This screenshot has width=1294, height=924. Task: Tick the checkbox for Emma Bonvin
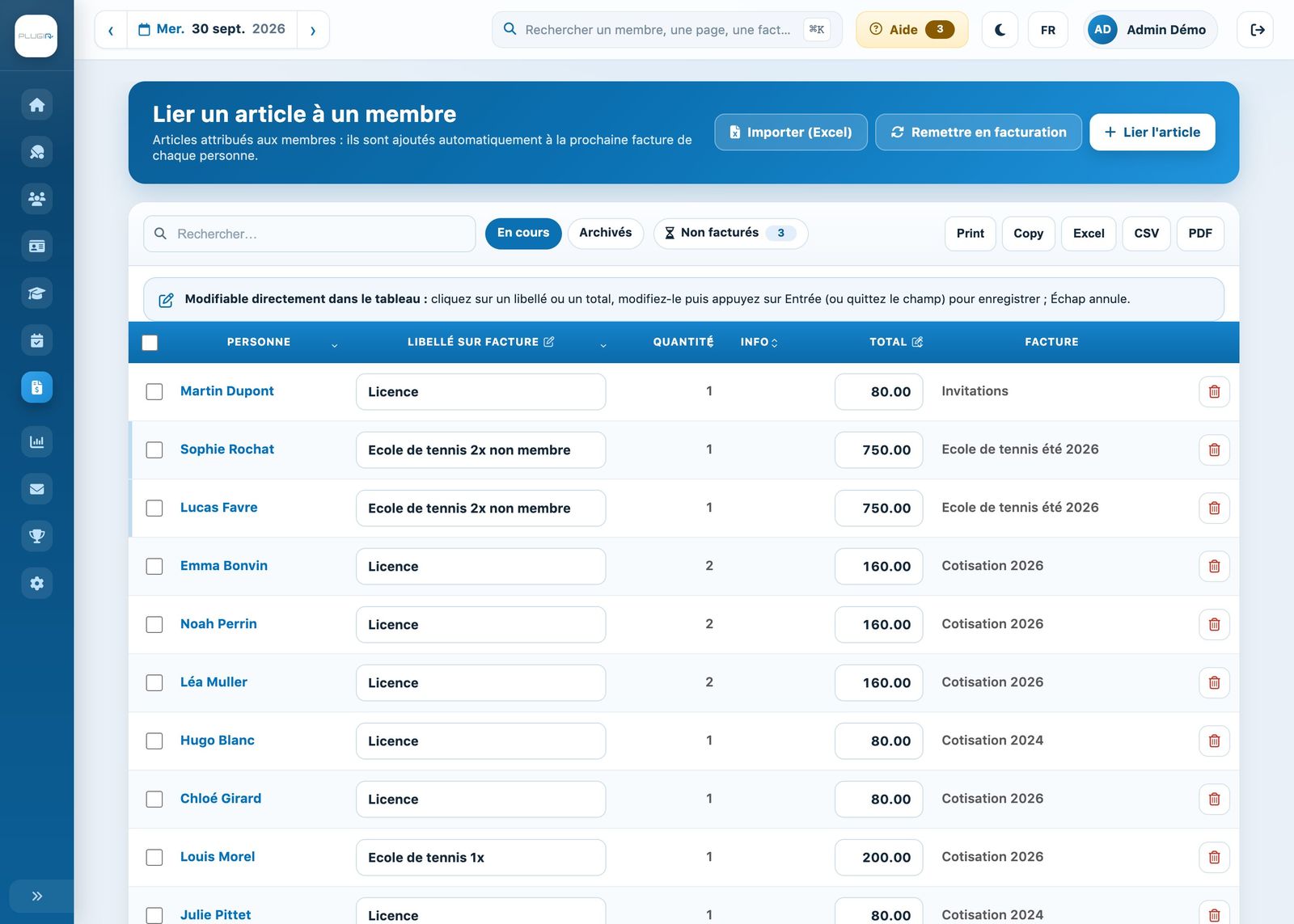pos(154,566)
